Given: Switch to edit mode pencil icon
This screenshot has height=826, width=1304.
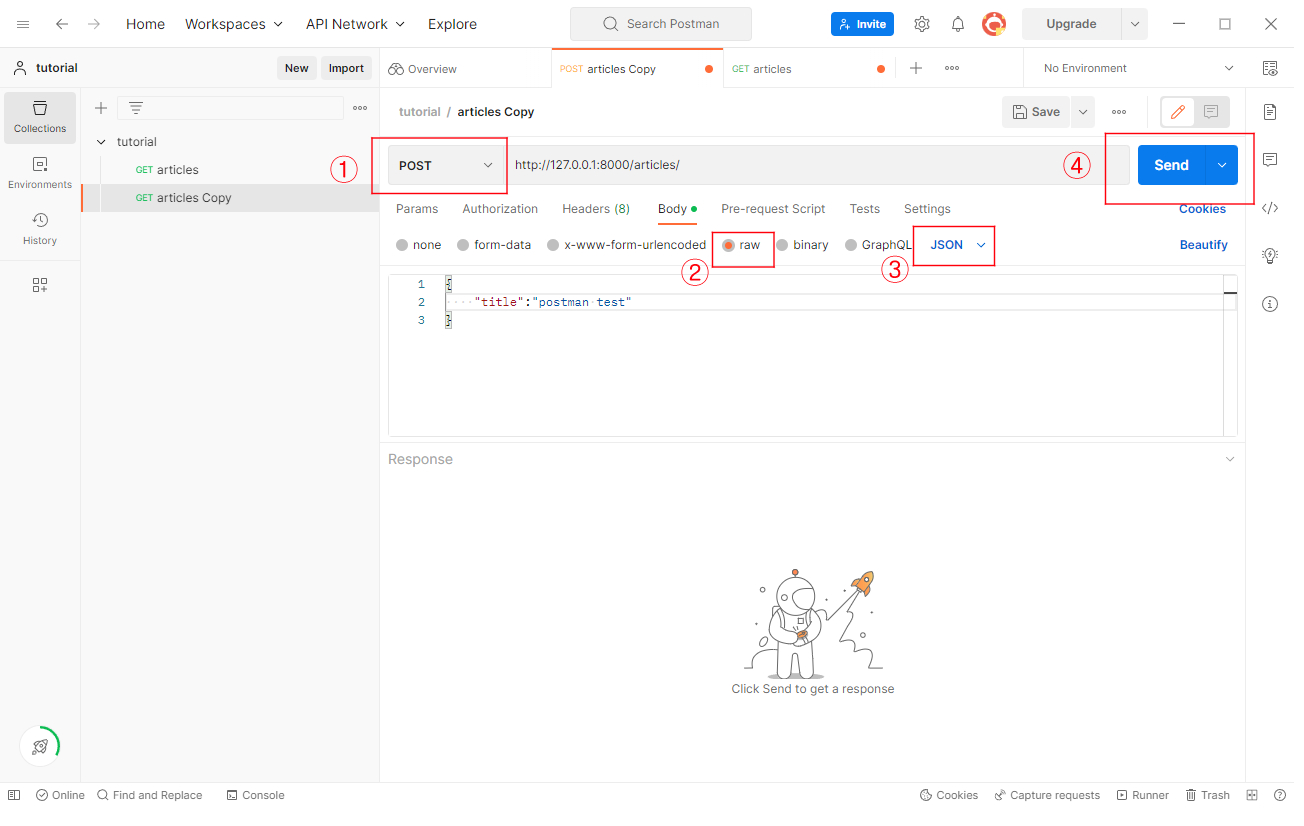Looking at the screenshot, I should [1178, 112].
